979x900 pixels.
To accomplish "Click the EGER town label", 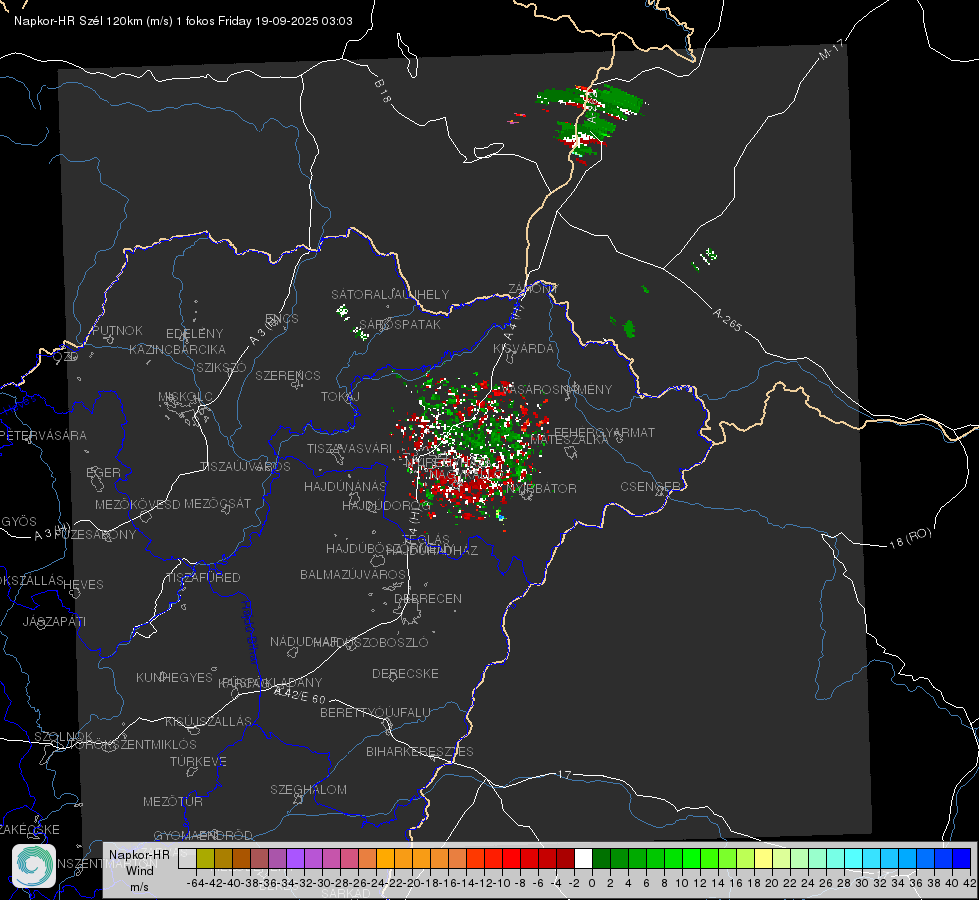I will click(103, 473).
